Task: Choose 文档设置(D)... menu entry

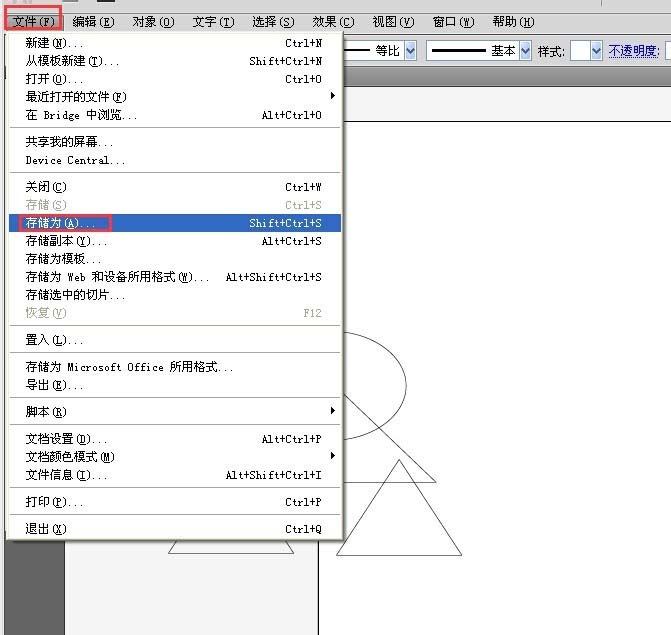Action: point(175,439)
